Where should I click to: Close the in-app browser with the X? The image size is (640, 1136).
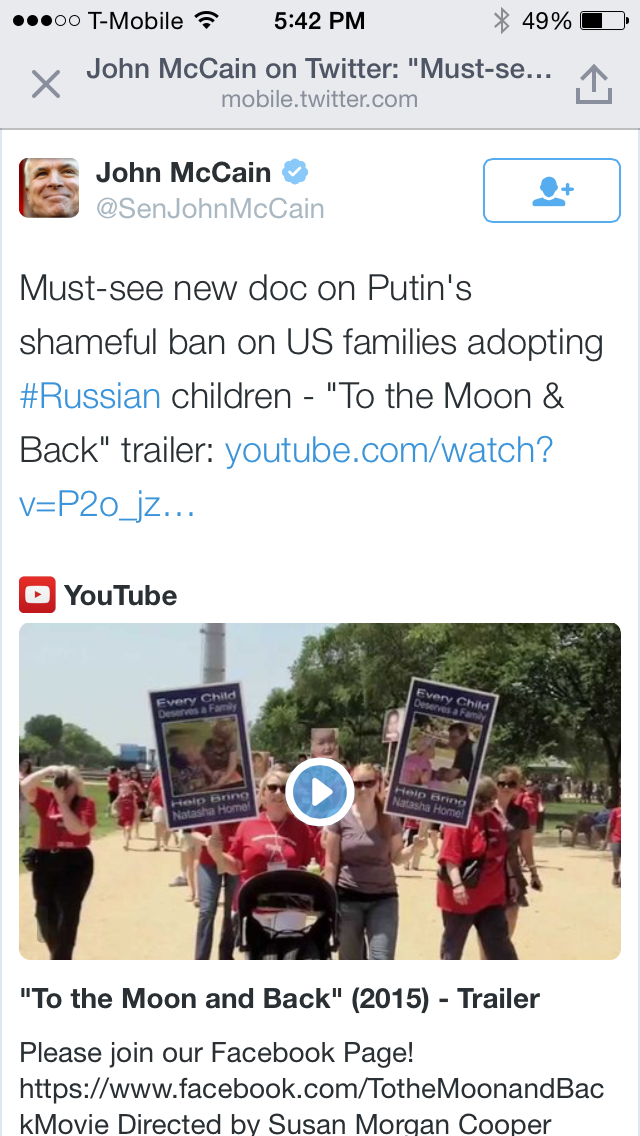pos(46,84)
